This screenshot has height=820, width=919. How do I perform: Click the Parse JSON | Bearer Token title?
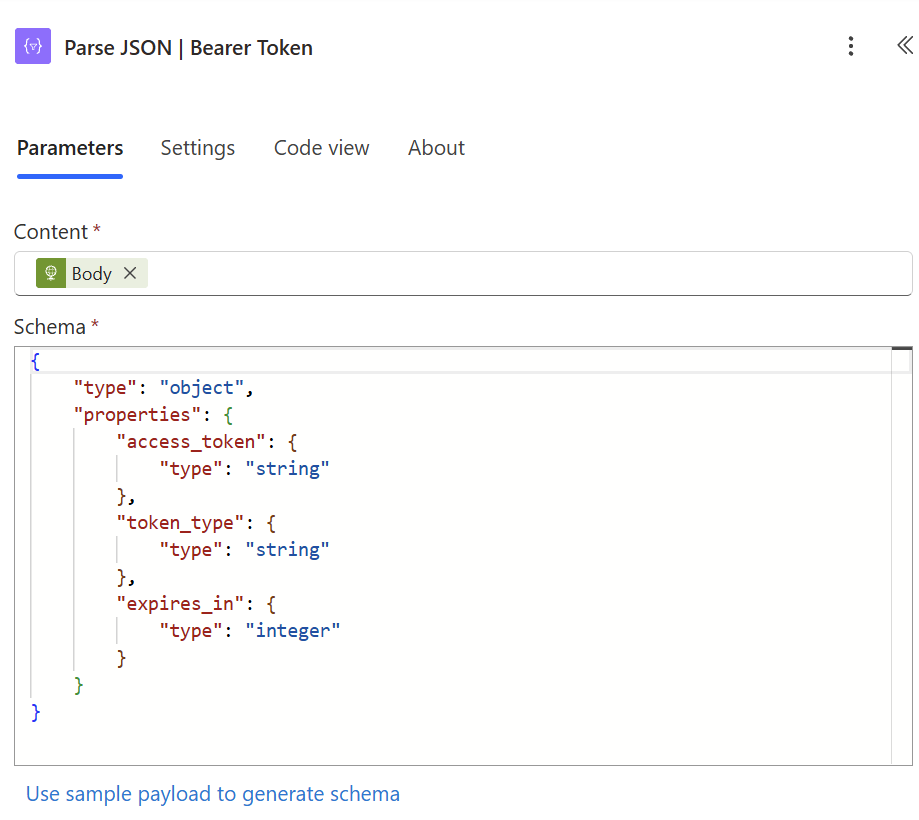pos(188,48)
